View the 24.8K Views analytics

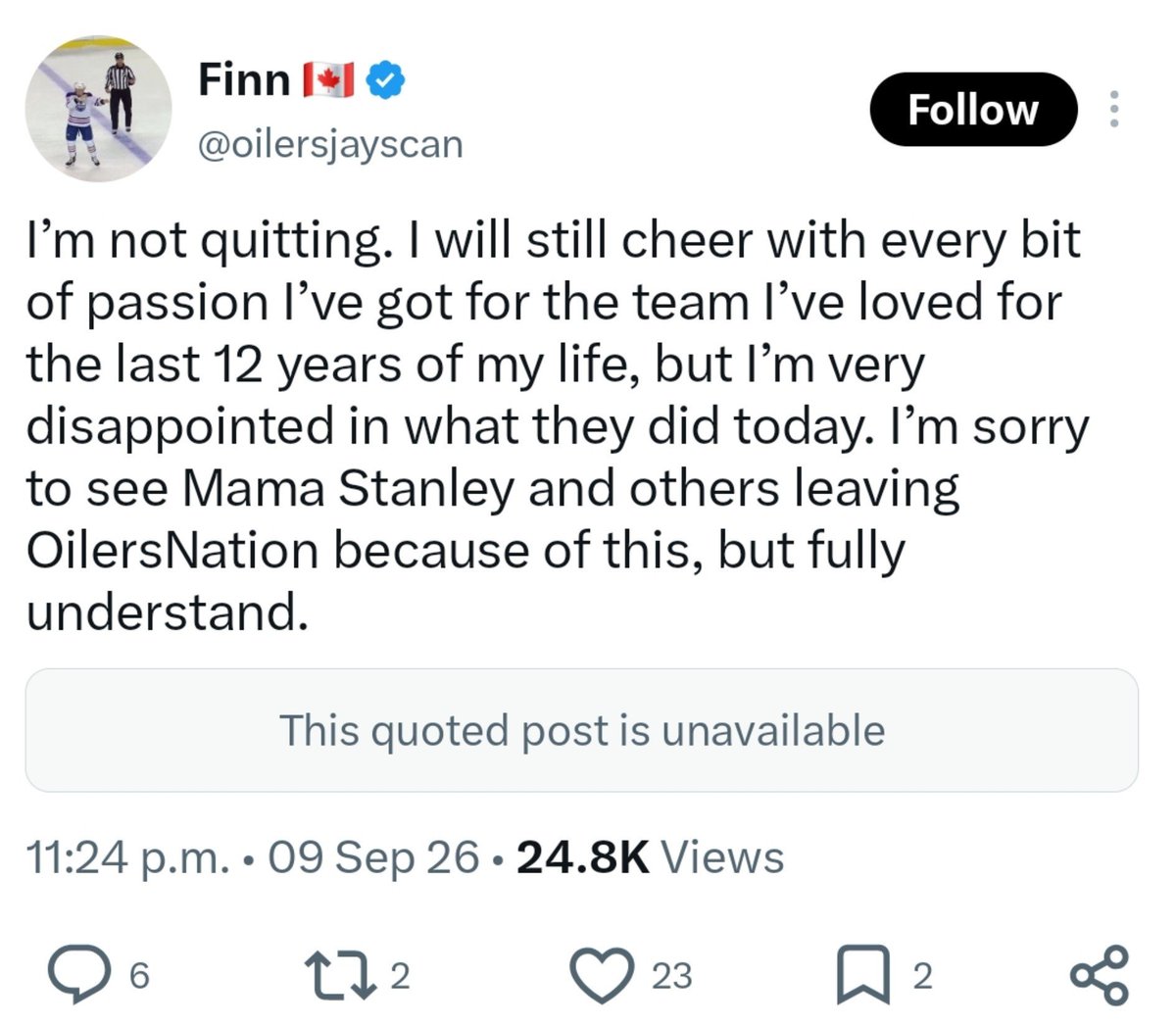tap(650, 858)
